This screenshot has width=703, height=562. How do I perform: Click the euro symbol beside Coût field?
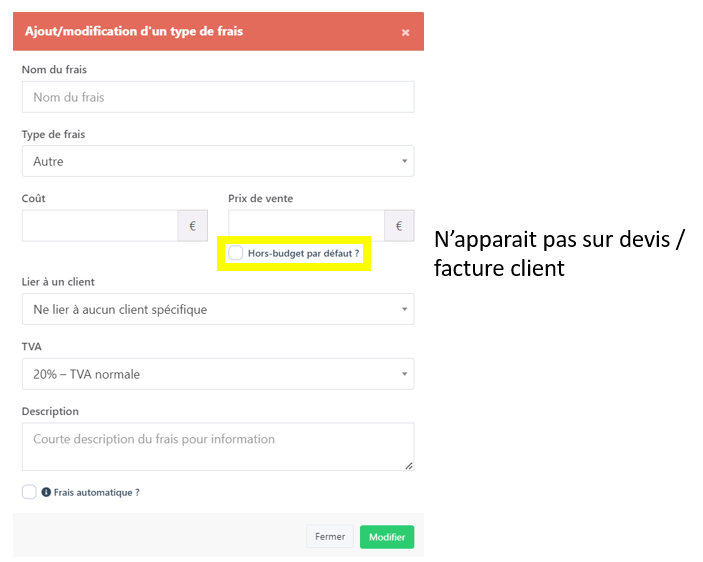[192, 226]
